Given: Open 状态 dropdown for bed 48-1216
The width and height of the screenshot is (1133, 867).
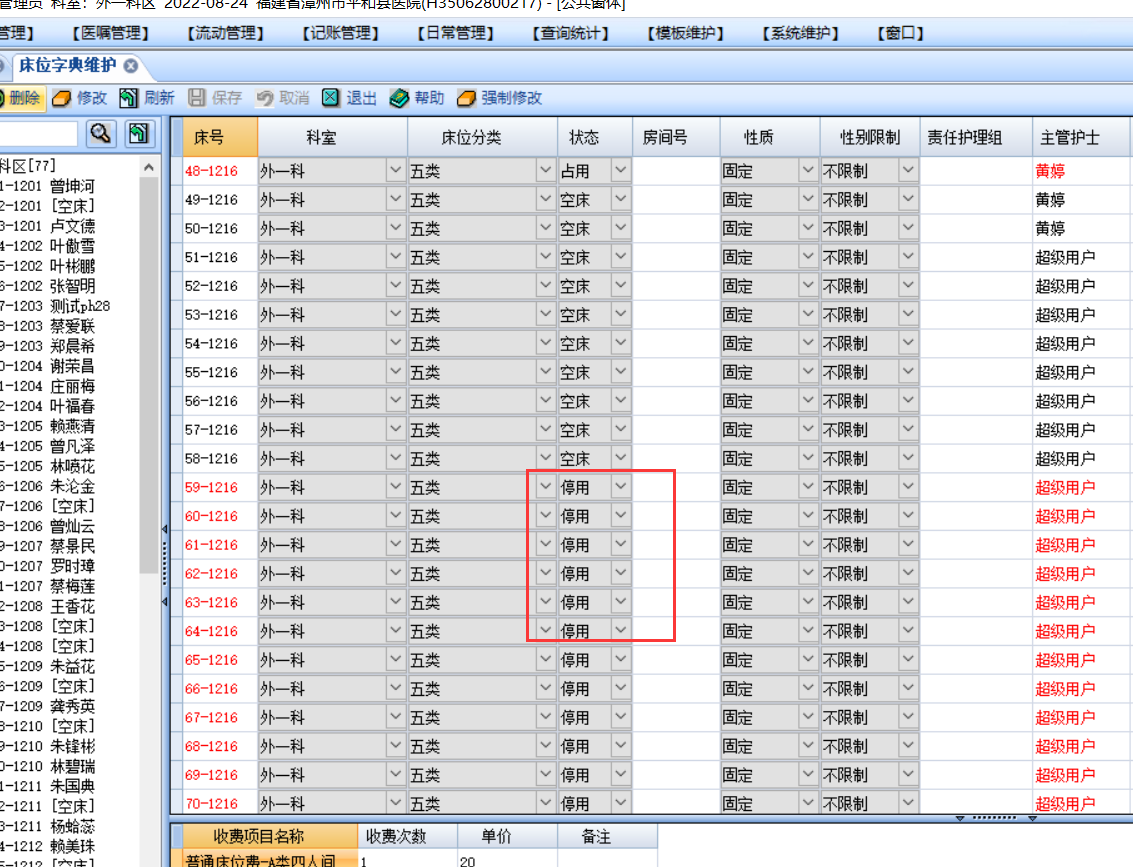Looking at the screenshot, I should pos(621,171).
